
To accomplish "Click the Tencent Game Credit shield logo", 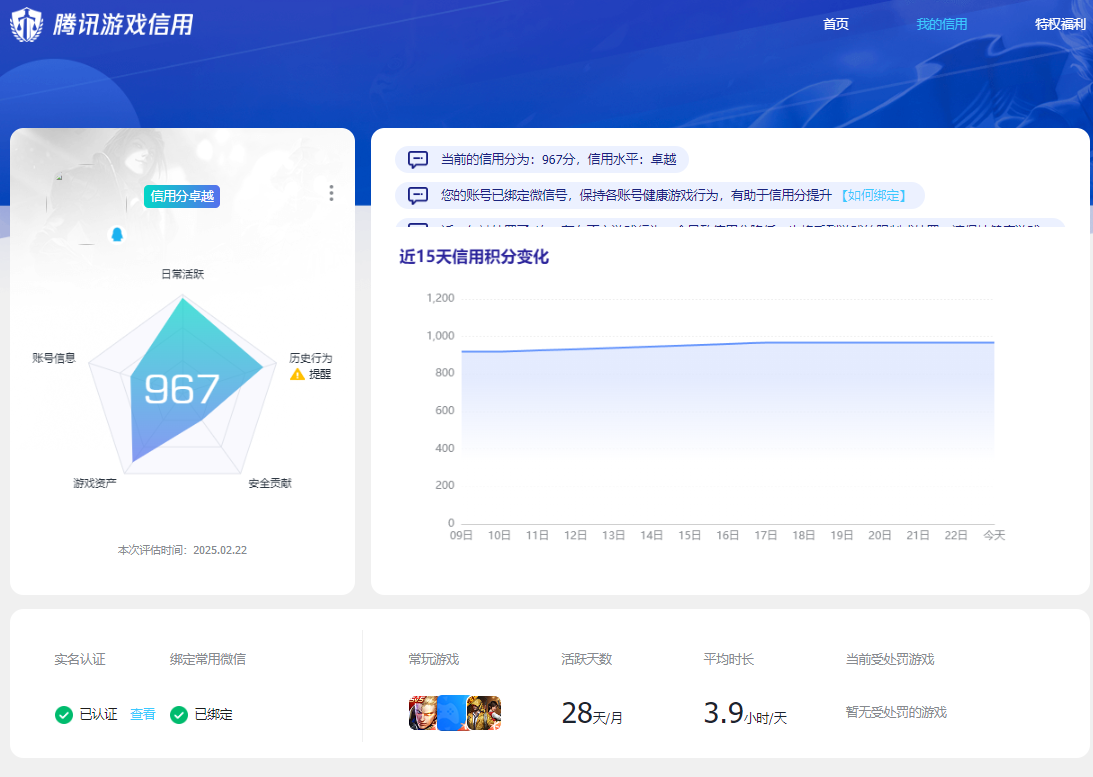I will tap(26, 24).
